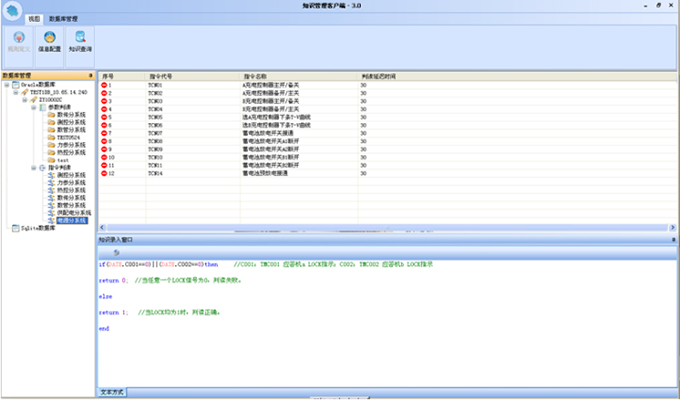Open the round application orb menu
Screen dimensions: 680x400
point(12,11)
